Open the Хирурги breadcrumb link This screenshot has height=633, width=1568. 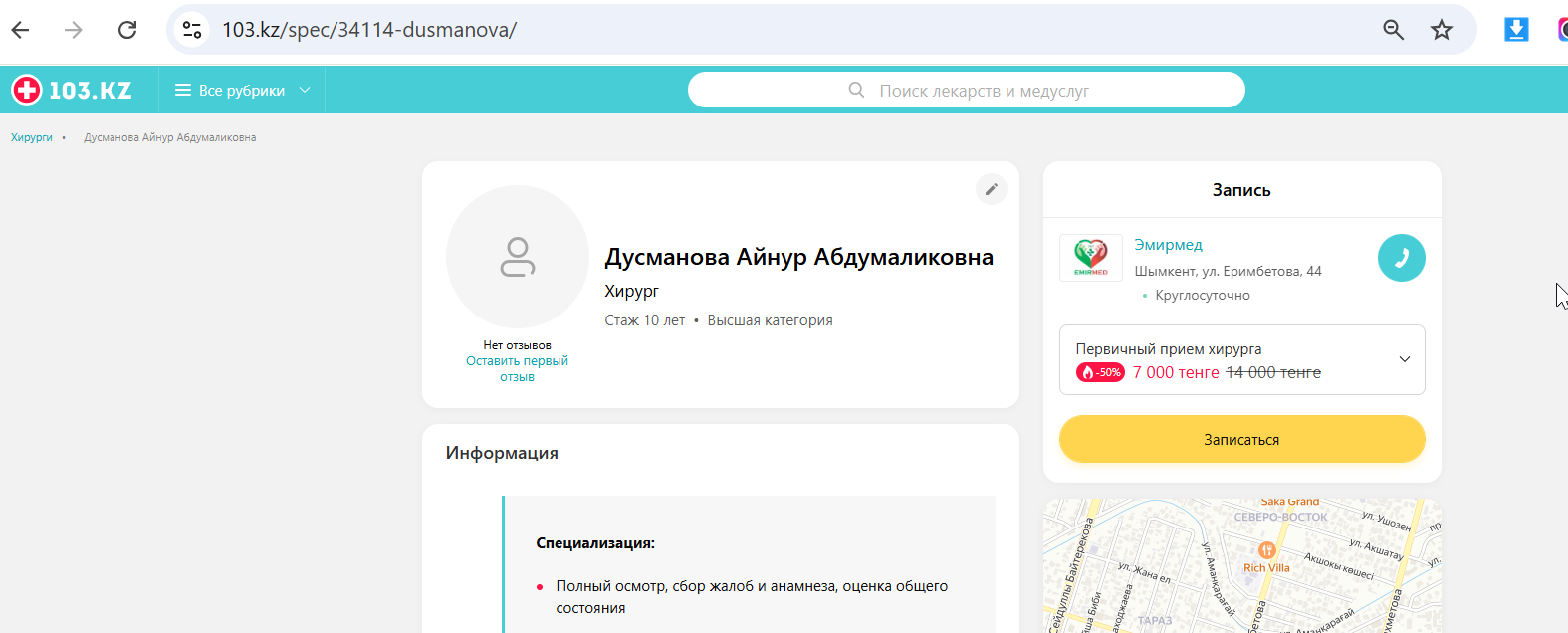[32, 137]
